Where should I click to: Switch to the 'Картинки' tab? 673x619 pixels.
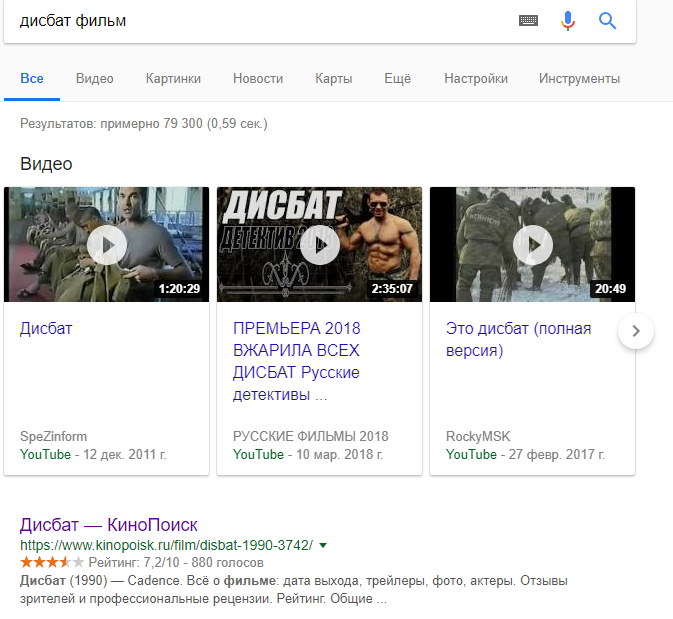pos(173,79)
